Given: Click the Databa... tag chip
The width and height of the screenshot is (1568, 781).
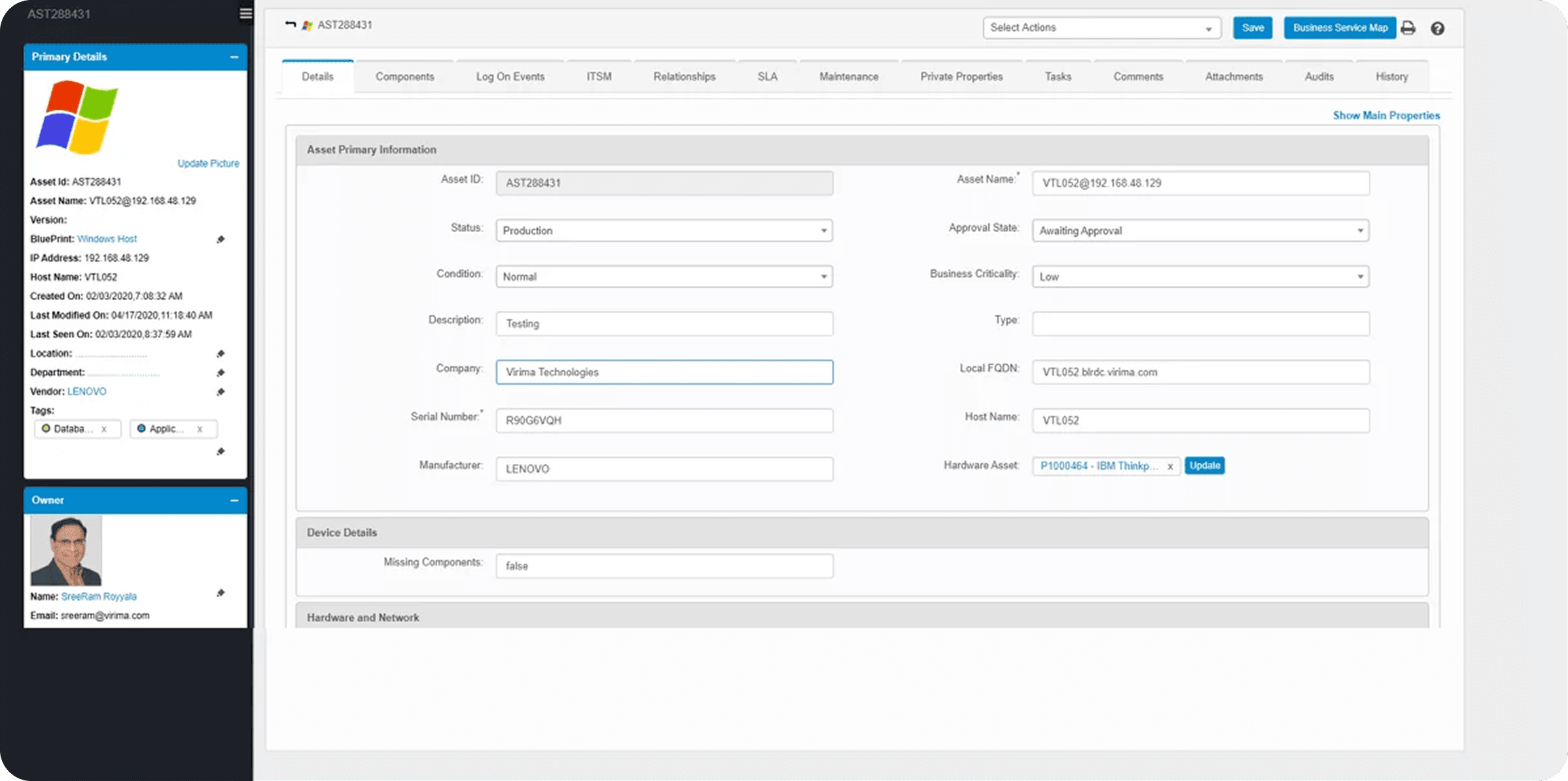Looking at the screenshot, I should point(77,429).
